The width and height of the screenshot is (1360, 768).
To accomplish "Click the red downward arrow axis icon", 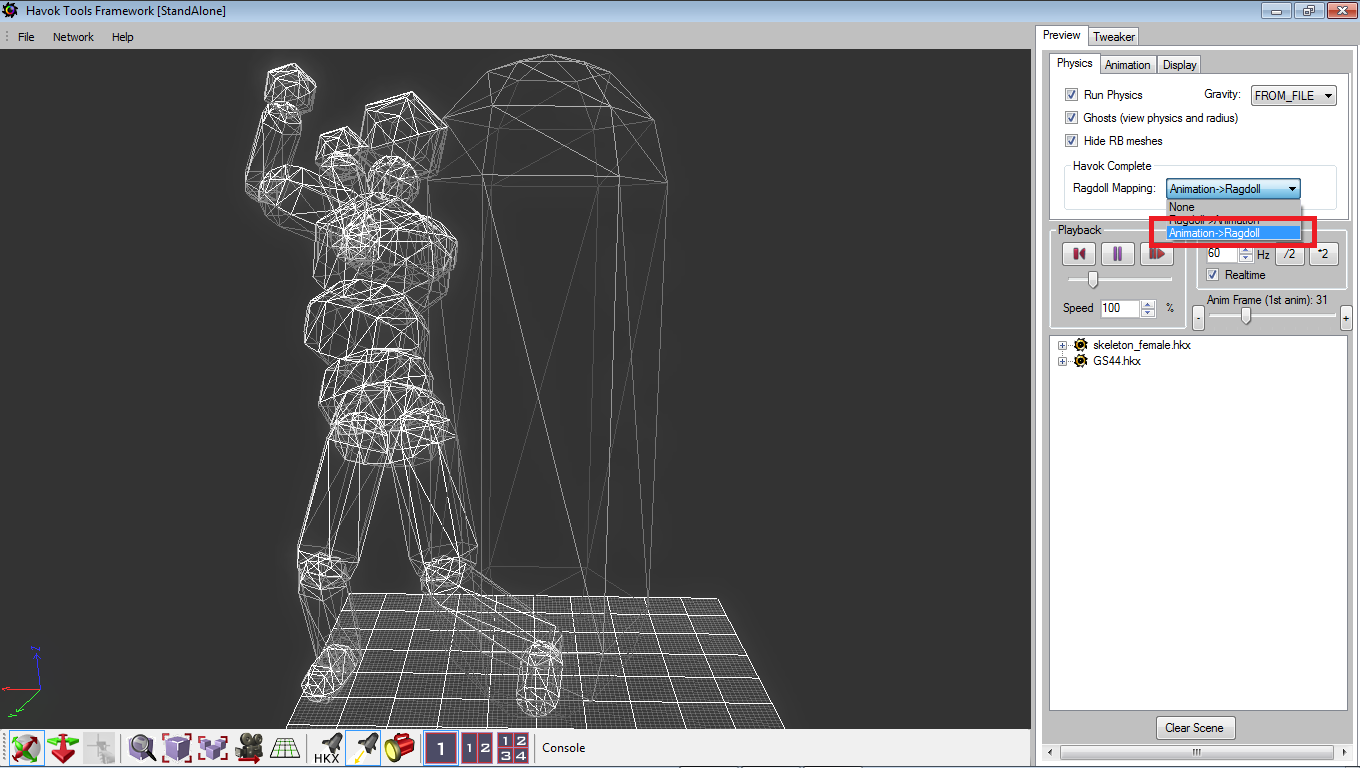I will [63, 747].
